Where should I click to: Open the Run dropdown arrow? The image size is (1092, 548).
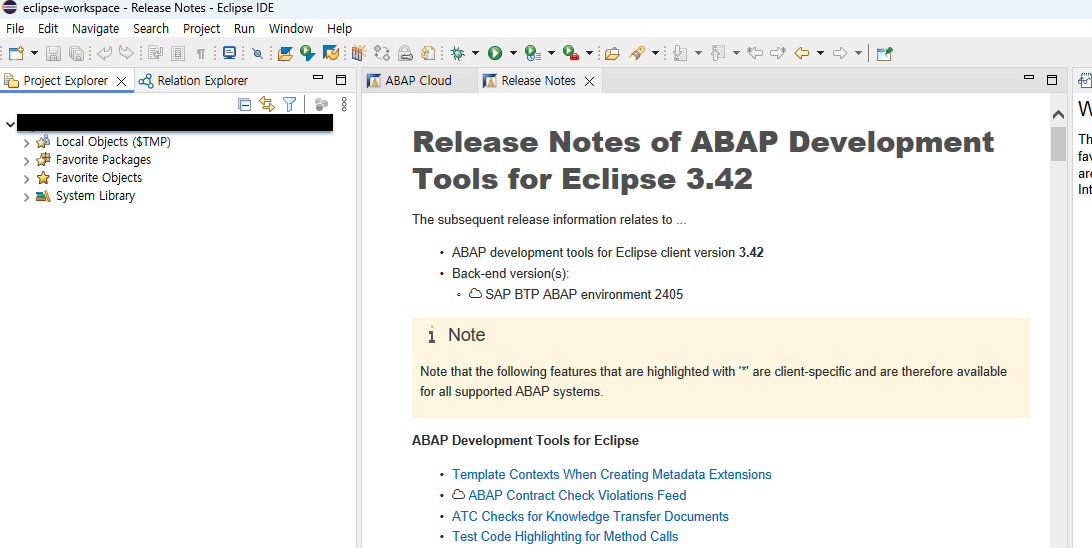pos(513,53)
